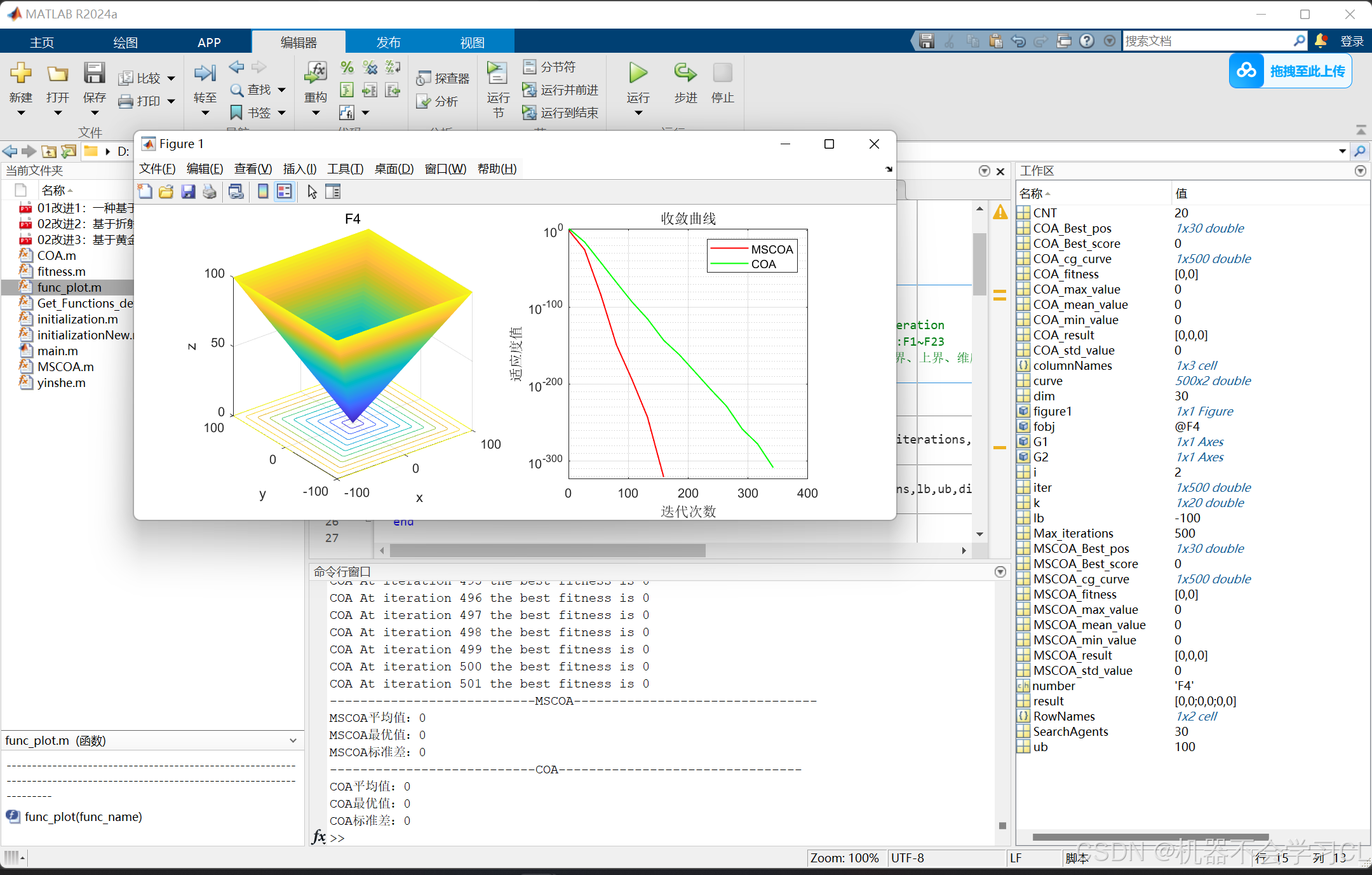1372x875 pixels.
Task: Click Run and Advance
Action: [560, 90]
